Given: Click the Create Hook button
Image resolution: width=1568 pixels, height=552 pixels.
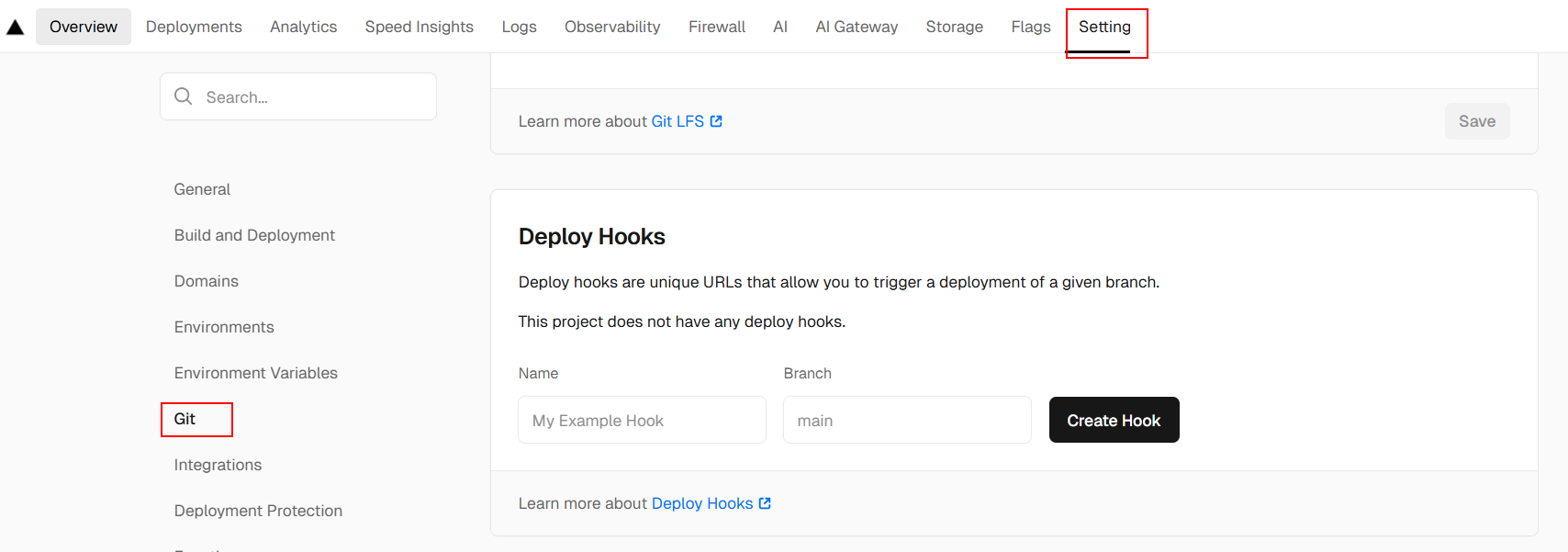Looking at the screenshot, I should (1114, 420).
